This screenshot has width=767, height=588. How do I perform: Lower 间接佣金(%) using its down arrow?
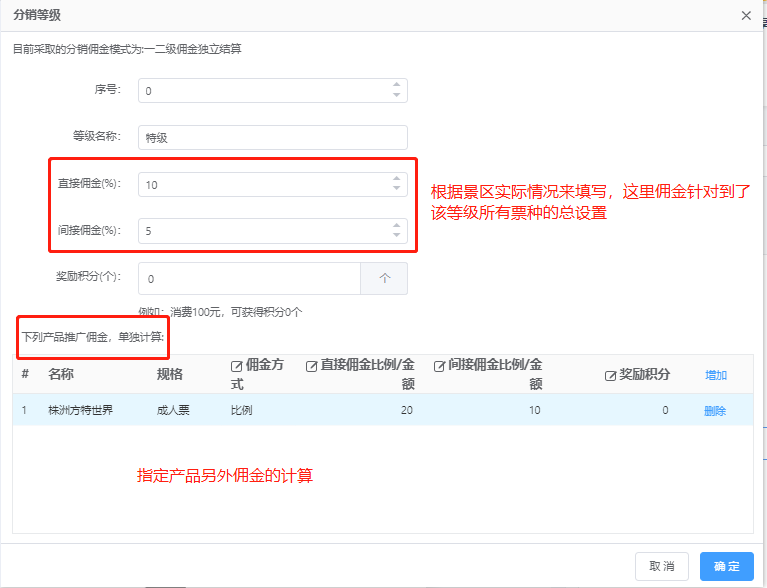point(397,236)
